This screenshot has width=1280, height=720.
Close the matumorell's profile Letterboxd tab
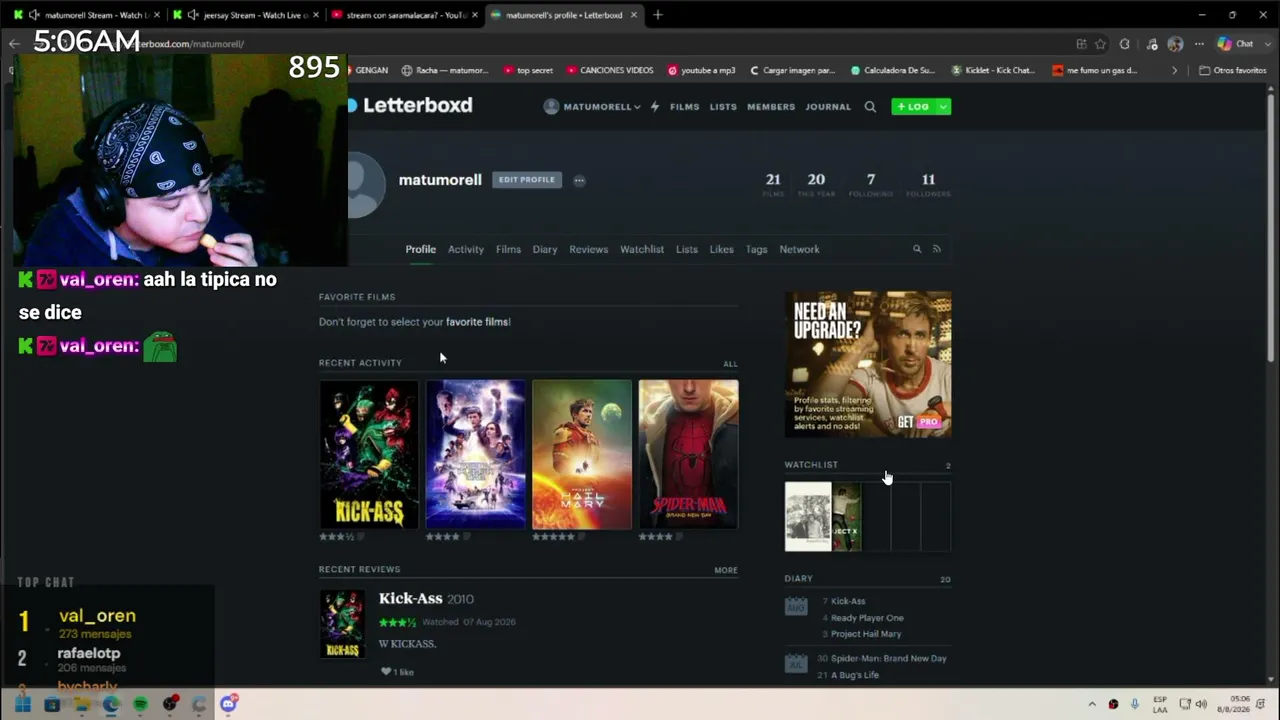click(x=633, y=15)
